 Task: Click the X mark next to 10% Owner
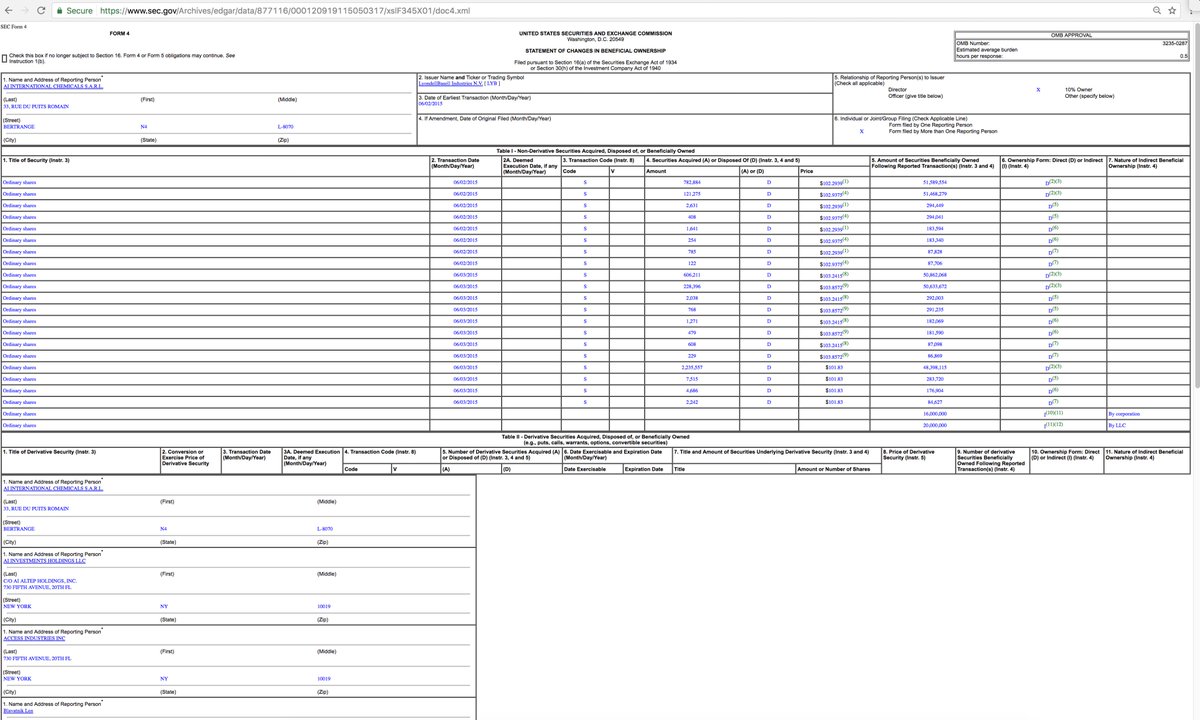pyautogui.click(x=1038, y=90)
